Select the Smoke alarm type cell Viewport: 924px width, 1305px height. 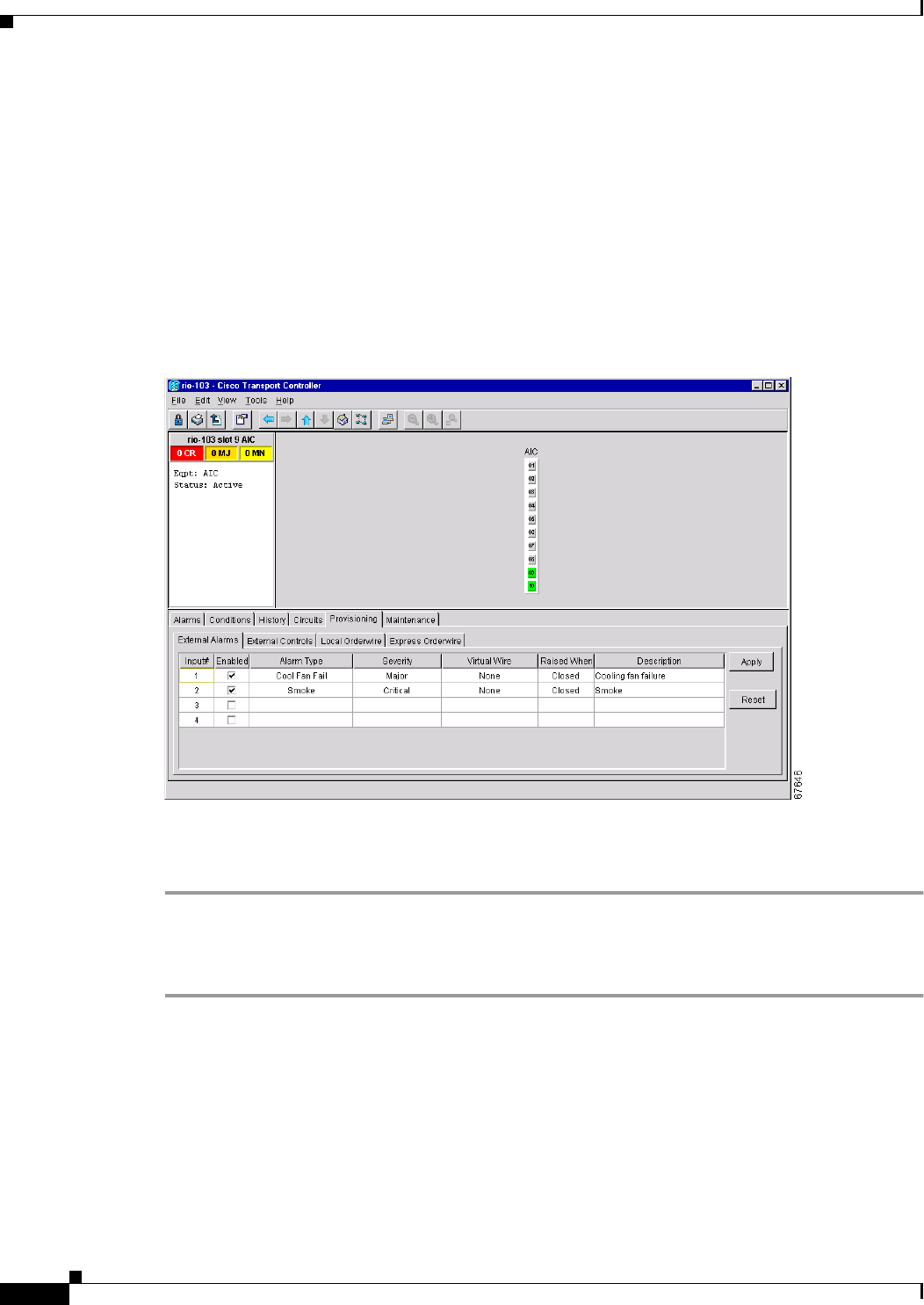click(x=301, y=691)
